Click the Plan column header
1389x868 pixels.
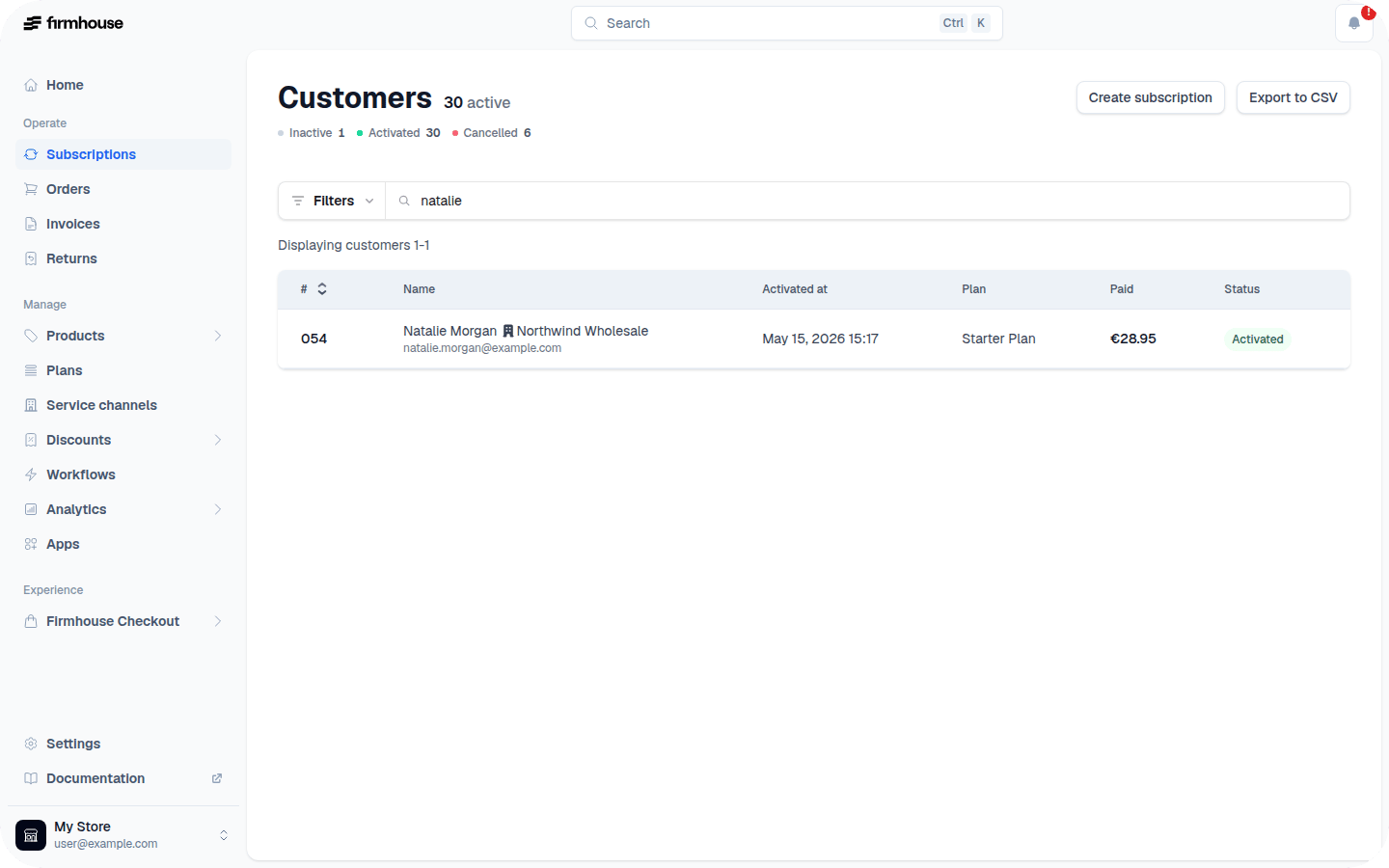pyautogui.click(x=974, y=289)
